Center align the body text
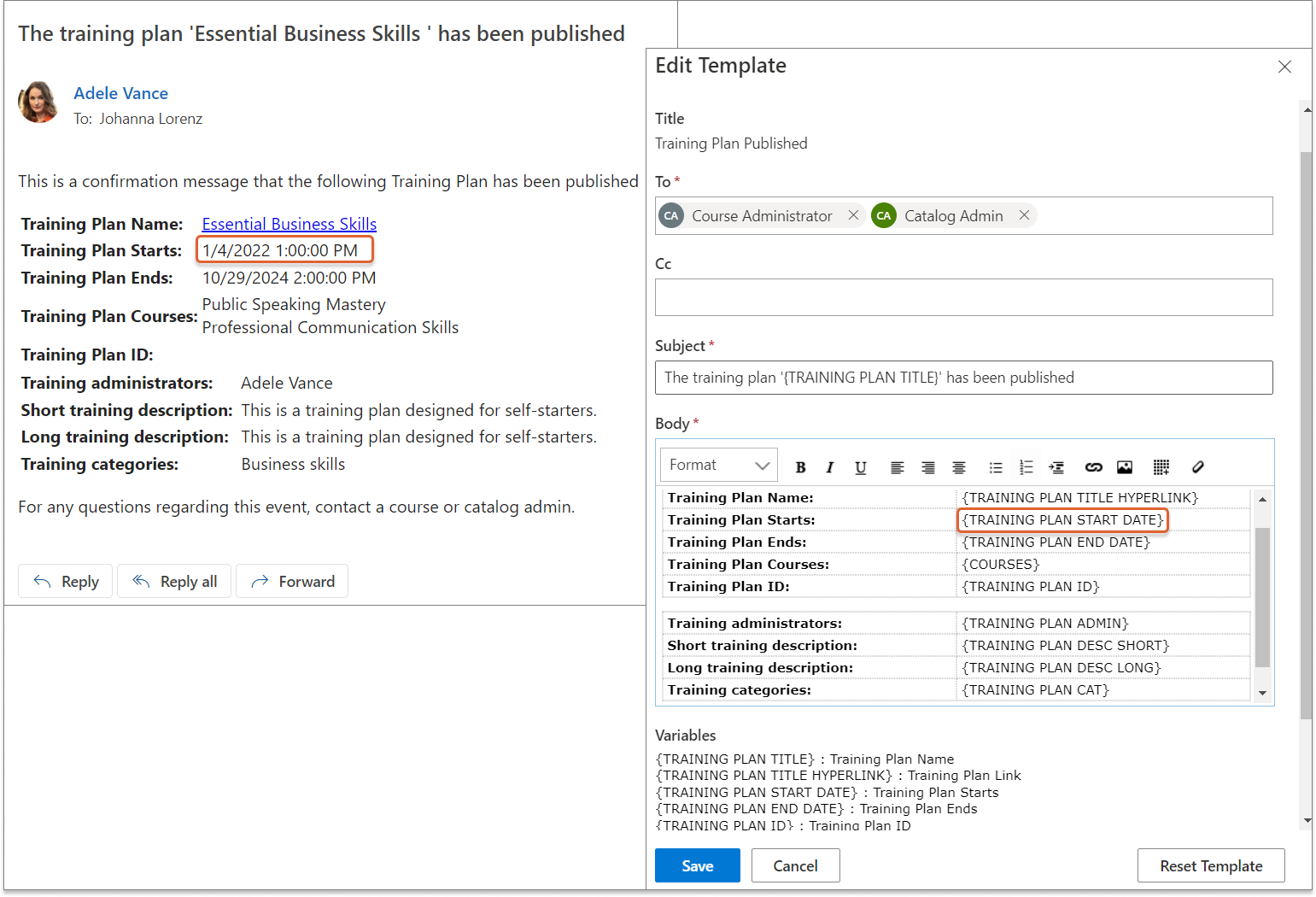1316x897 pixels. point(959,467)
